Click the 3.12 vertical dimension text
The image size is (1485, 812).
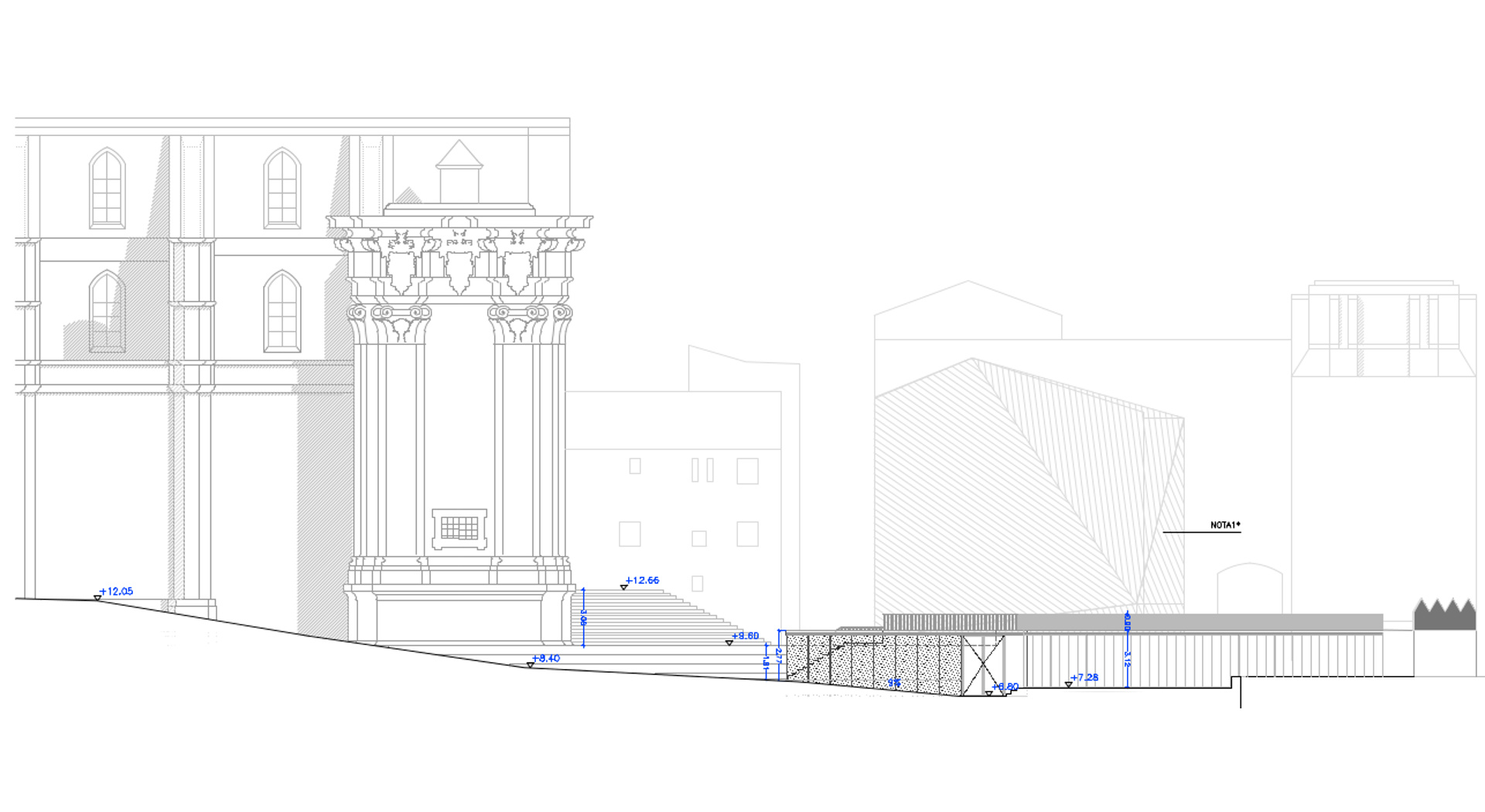point(1127,659)
